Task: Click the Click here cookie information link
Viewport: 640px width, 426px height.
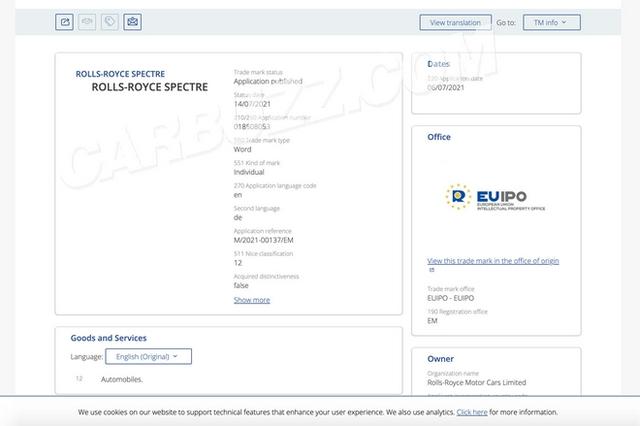Action: tap(472, 412)
